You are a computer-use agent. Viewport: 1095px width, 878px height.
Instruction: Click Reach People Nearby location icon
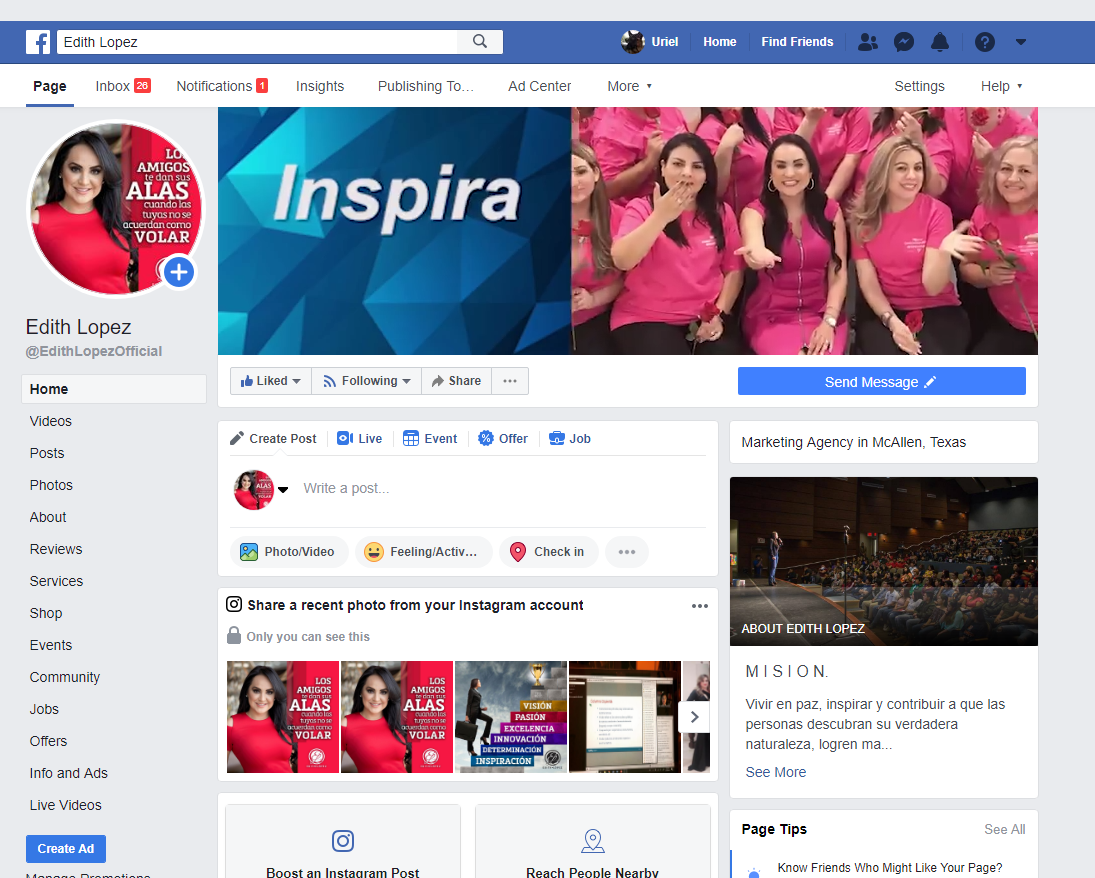click(x=593, y=841)
